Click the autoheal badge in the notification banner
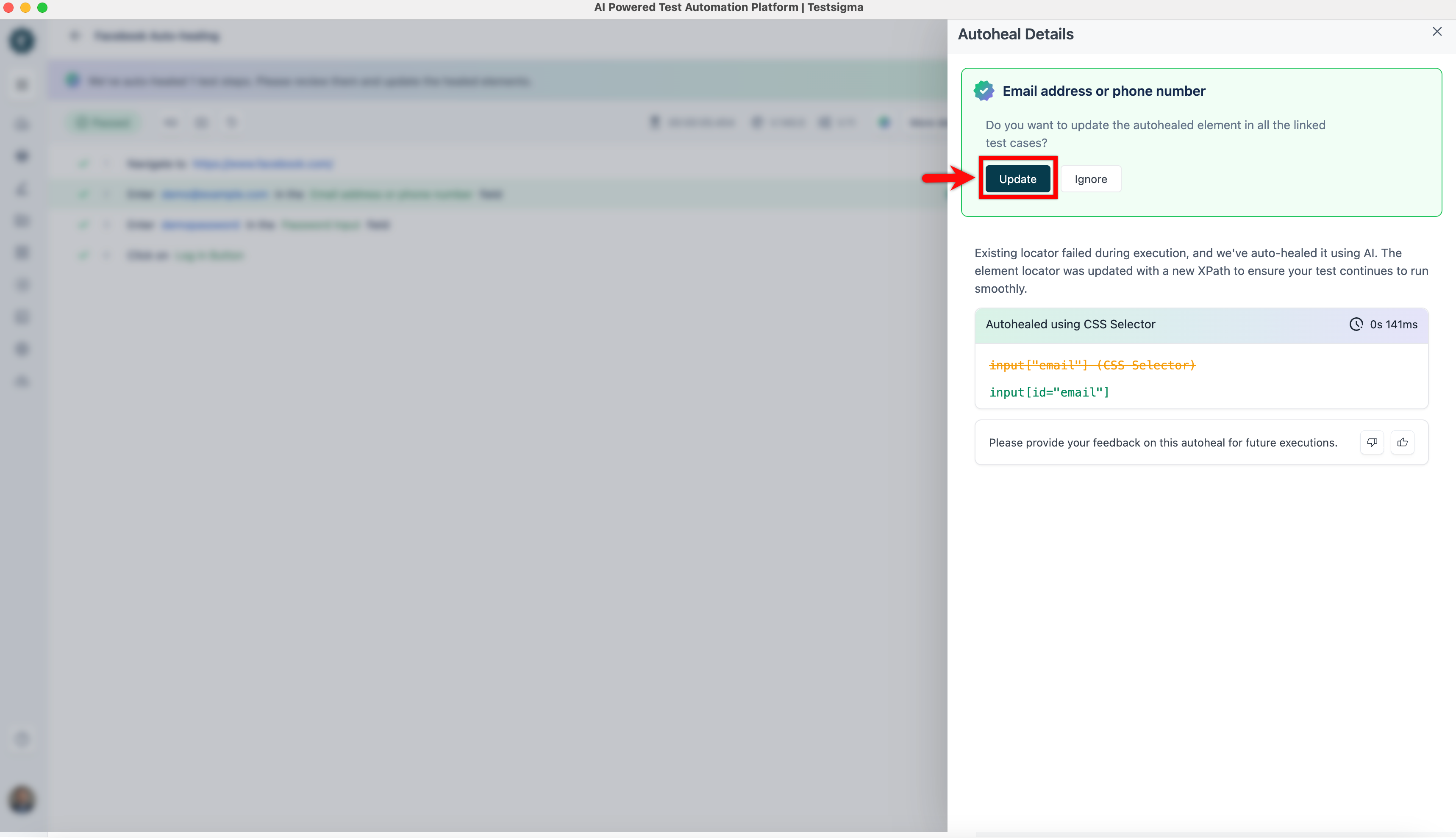 [x=72, y=80]
